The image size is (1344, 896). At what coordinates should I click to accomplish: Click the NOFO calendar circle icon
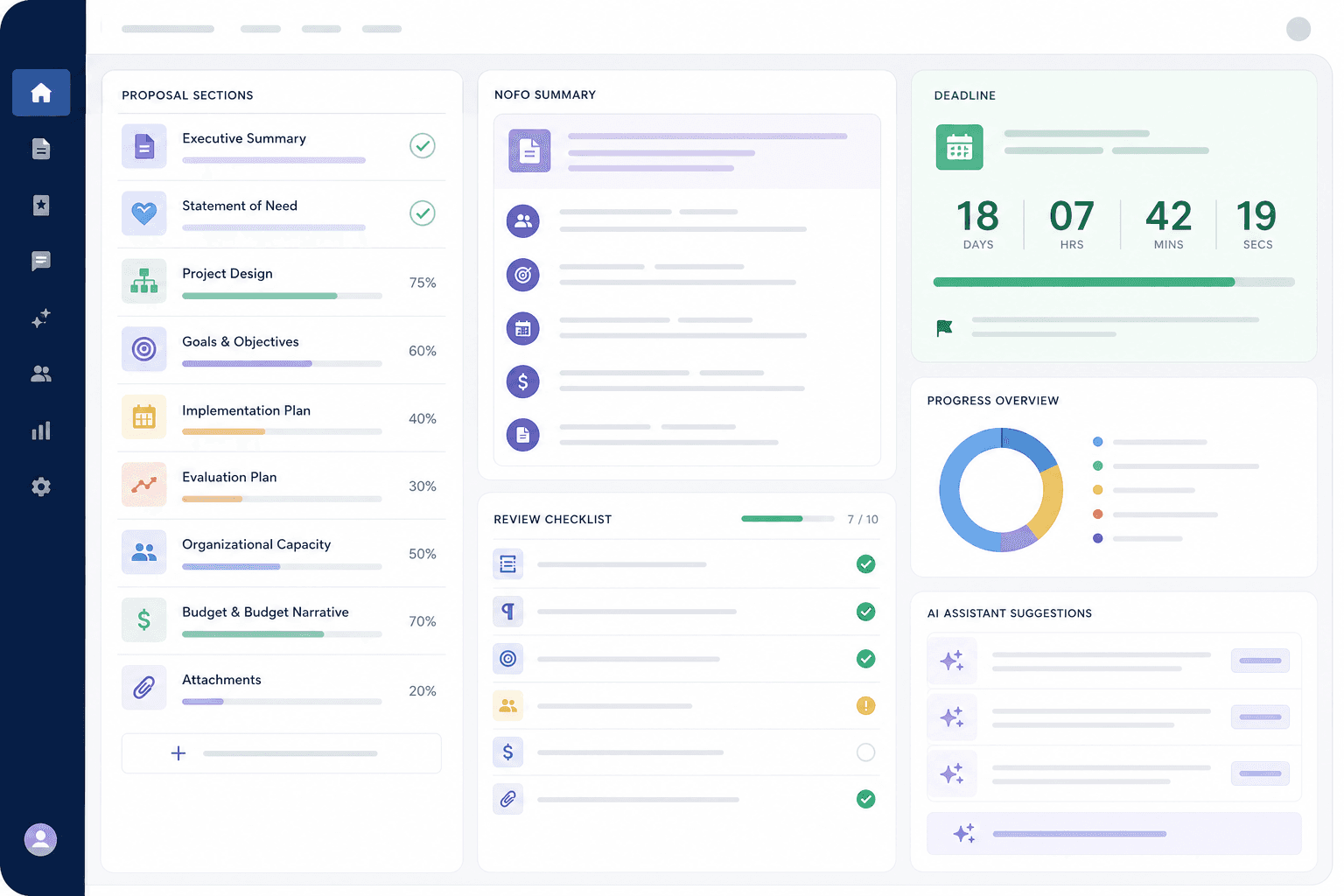click(523, 329)
